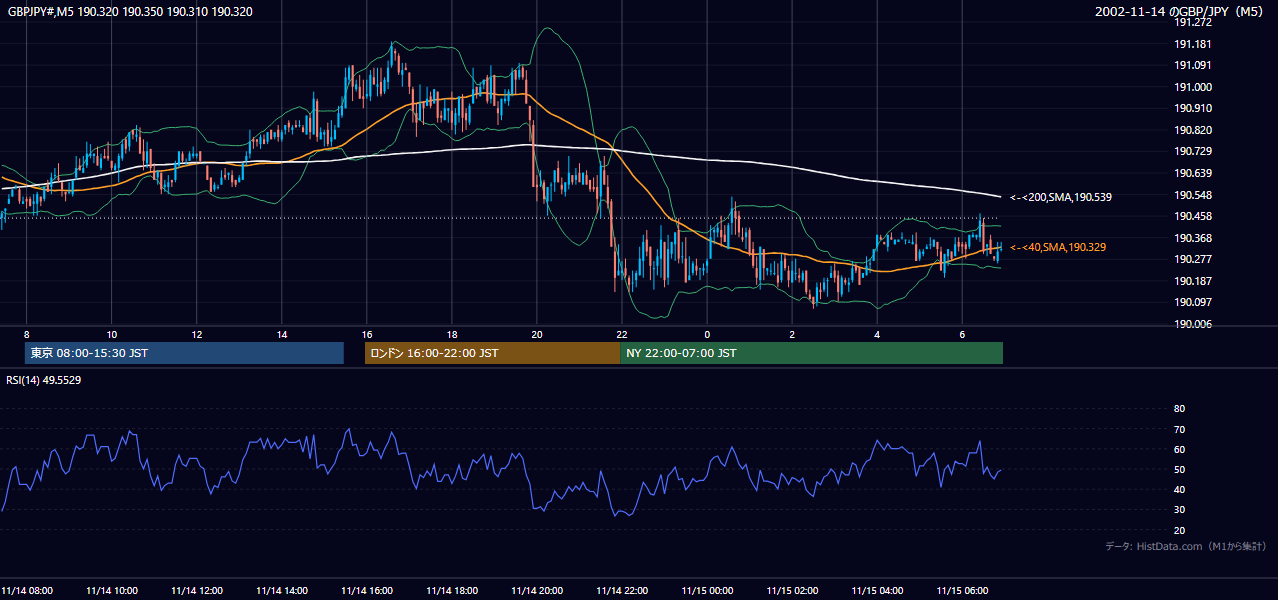
Task: Click hour tick 12 under the price chart
Action: pyautogui.click(x=197, y=334)
